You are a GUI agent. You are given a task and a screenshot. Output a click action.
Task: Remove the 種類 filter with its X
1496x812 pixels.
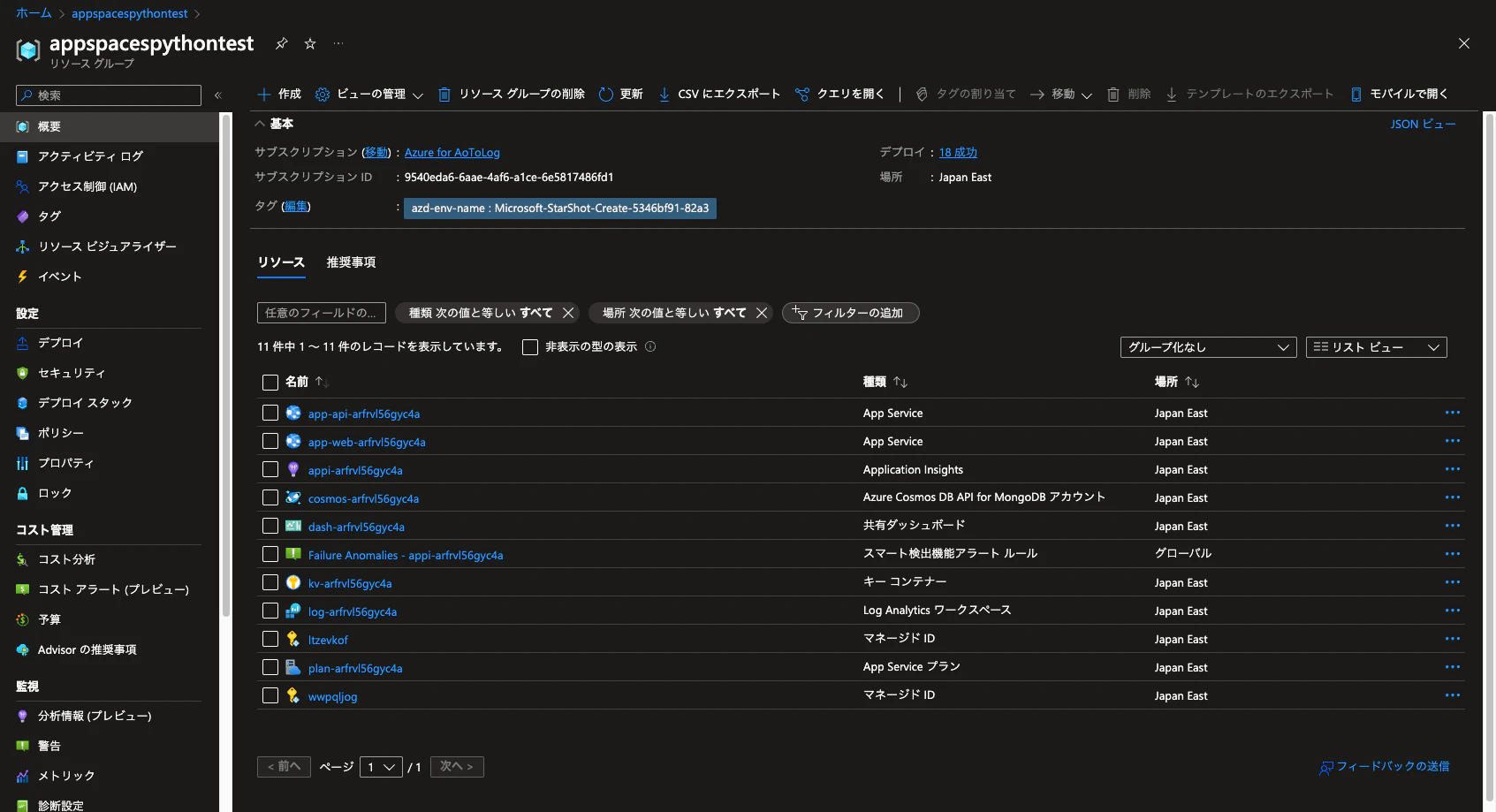click(x=568, y=313)
